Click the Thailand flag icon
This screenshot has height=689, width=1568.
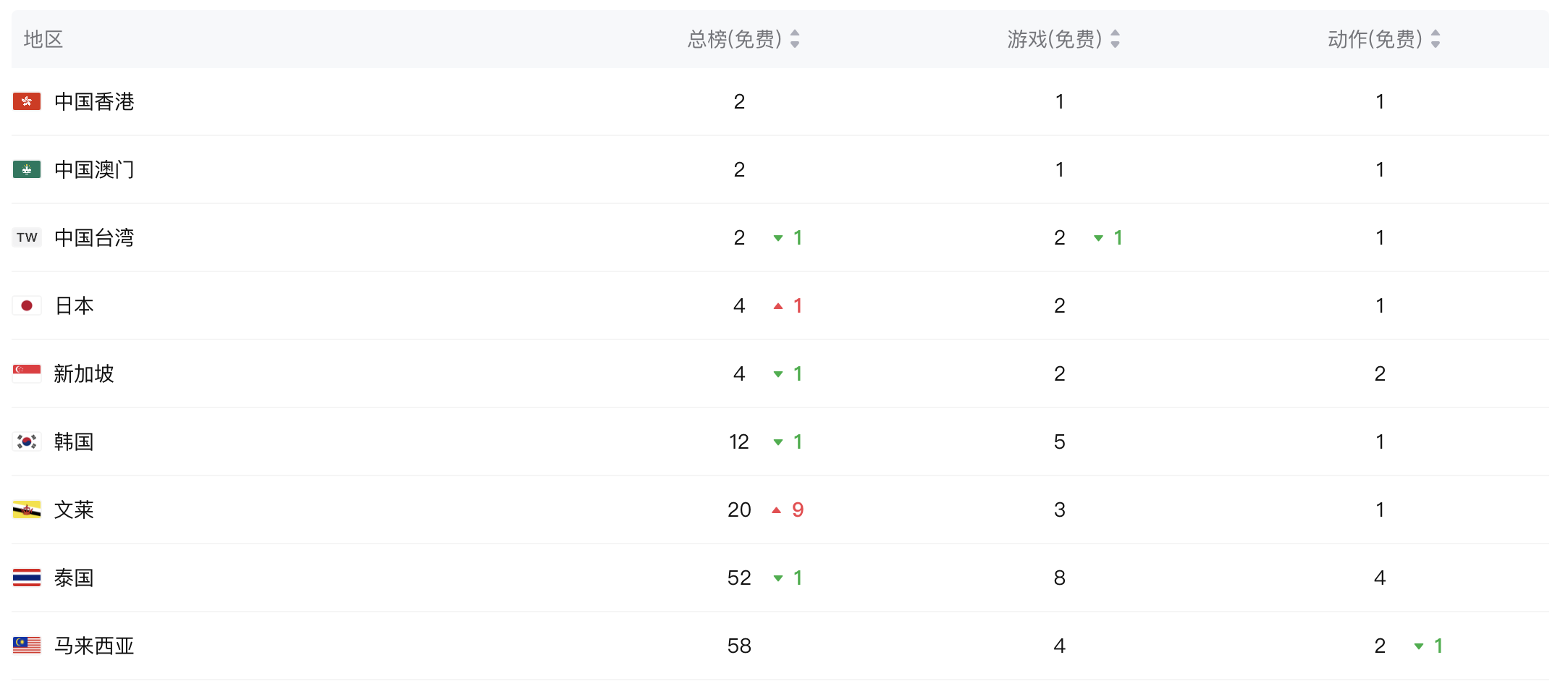click(26, 578)
